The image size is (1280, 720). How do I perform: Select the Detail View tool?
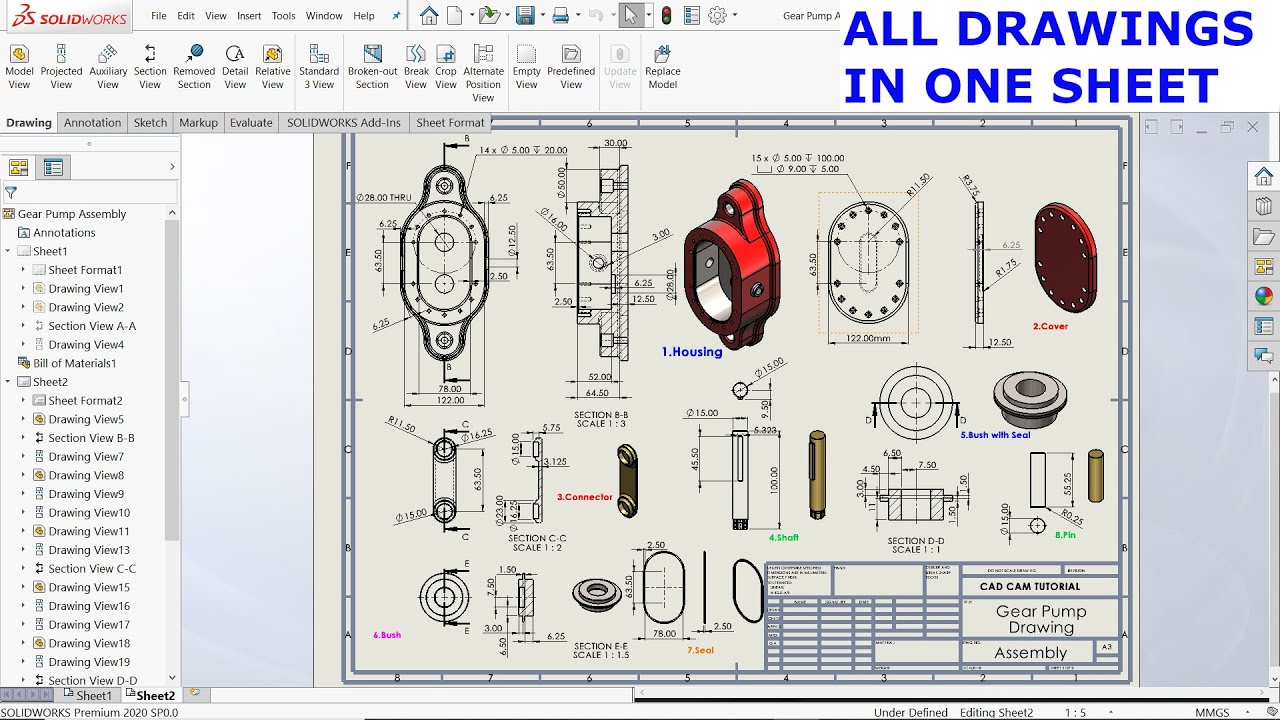coord(235,67)
